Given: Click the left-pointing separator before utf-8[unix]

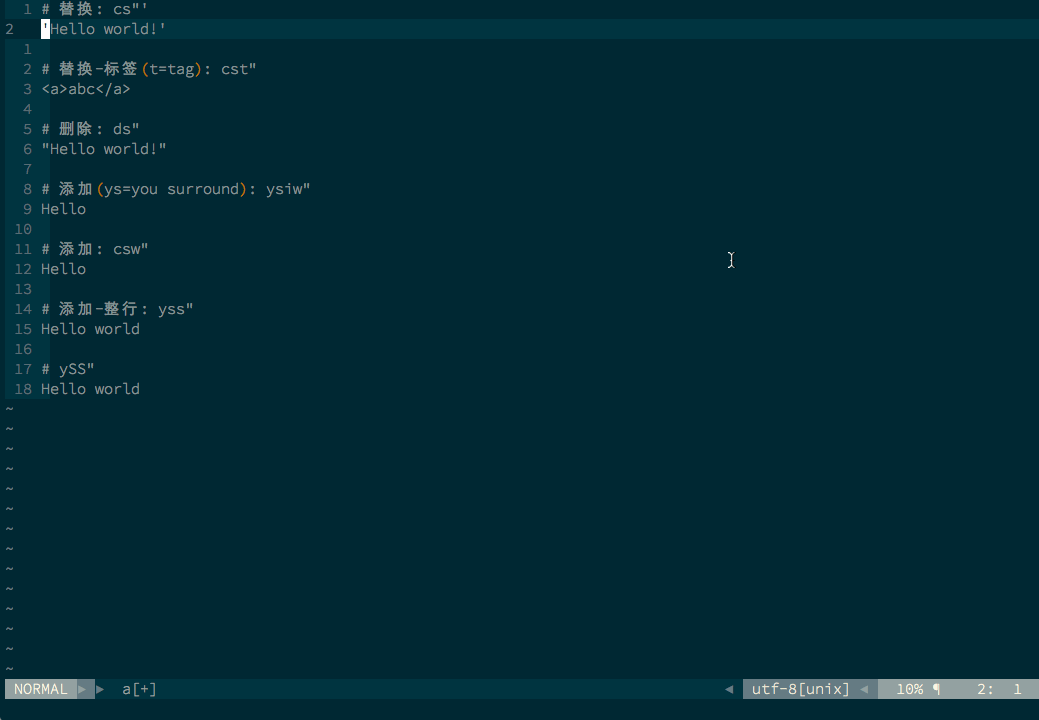Looking at the screenshot, I should pyautogui.click(x=730, y=689).
